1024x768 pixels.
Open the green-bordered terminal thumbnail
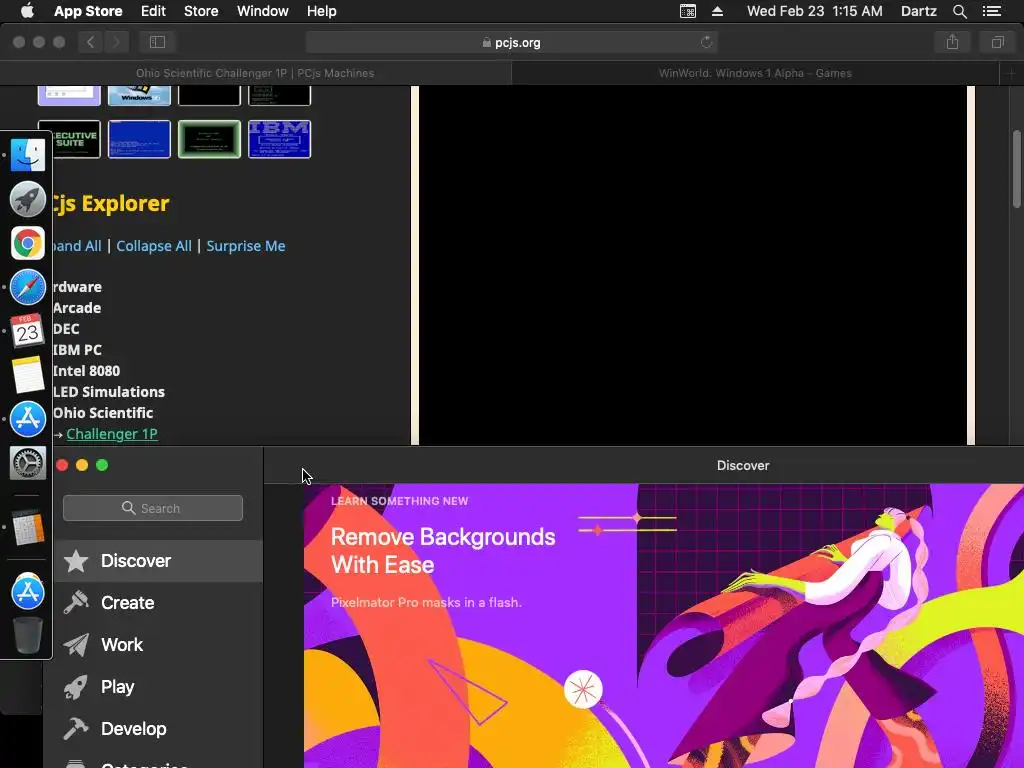point(209,138)
